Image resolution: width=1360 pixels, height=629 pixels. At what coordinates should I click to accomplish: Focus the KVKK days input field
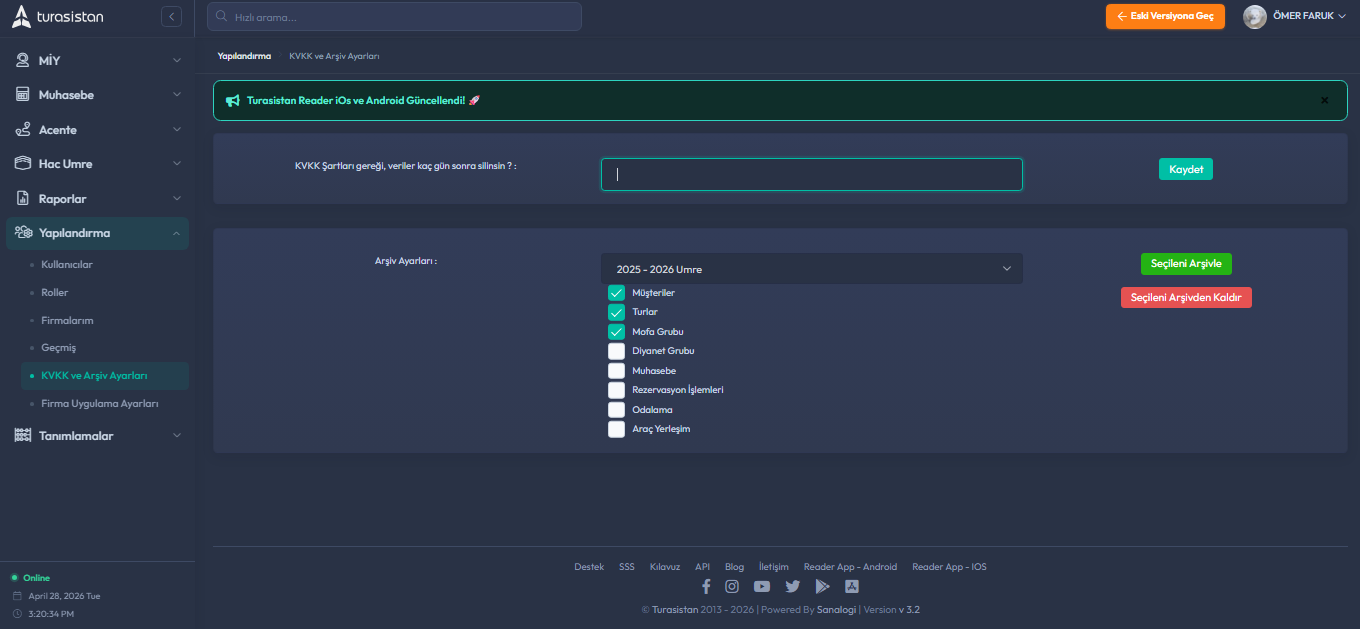(x=811, y=174)
